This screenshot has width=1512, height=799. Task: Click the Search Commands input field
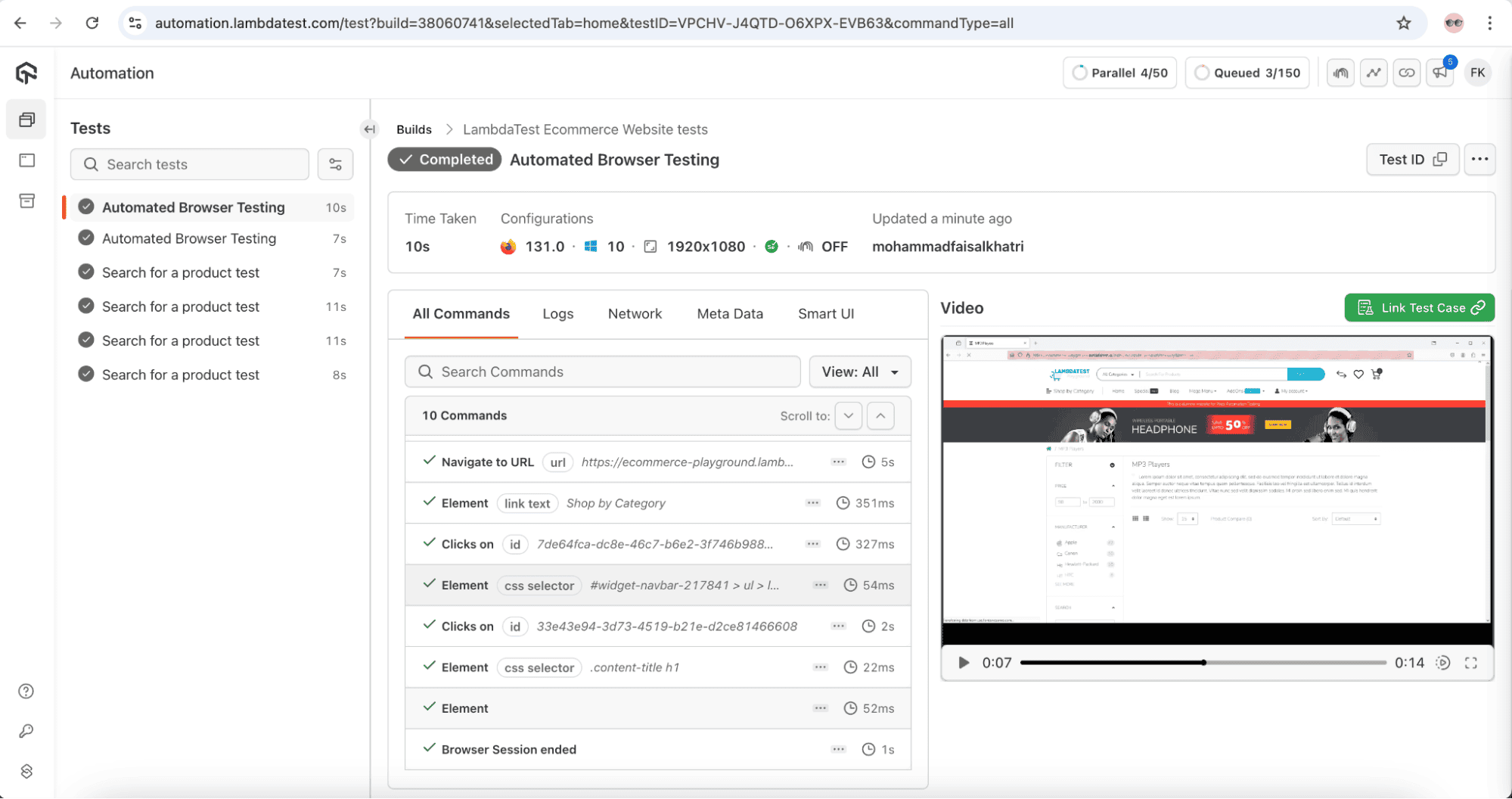click(x=602, y=372)
